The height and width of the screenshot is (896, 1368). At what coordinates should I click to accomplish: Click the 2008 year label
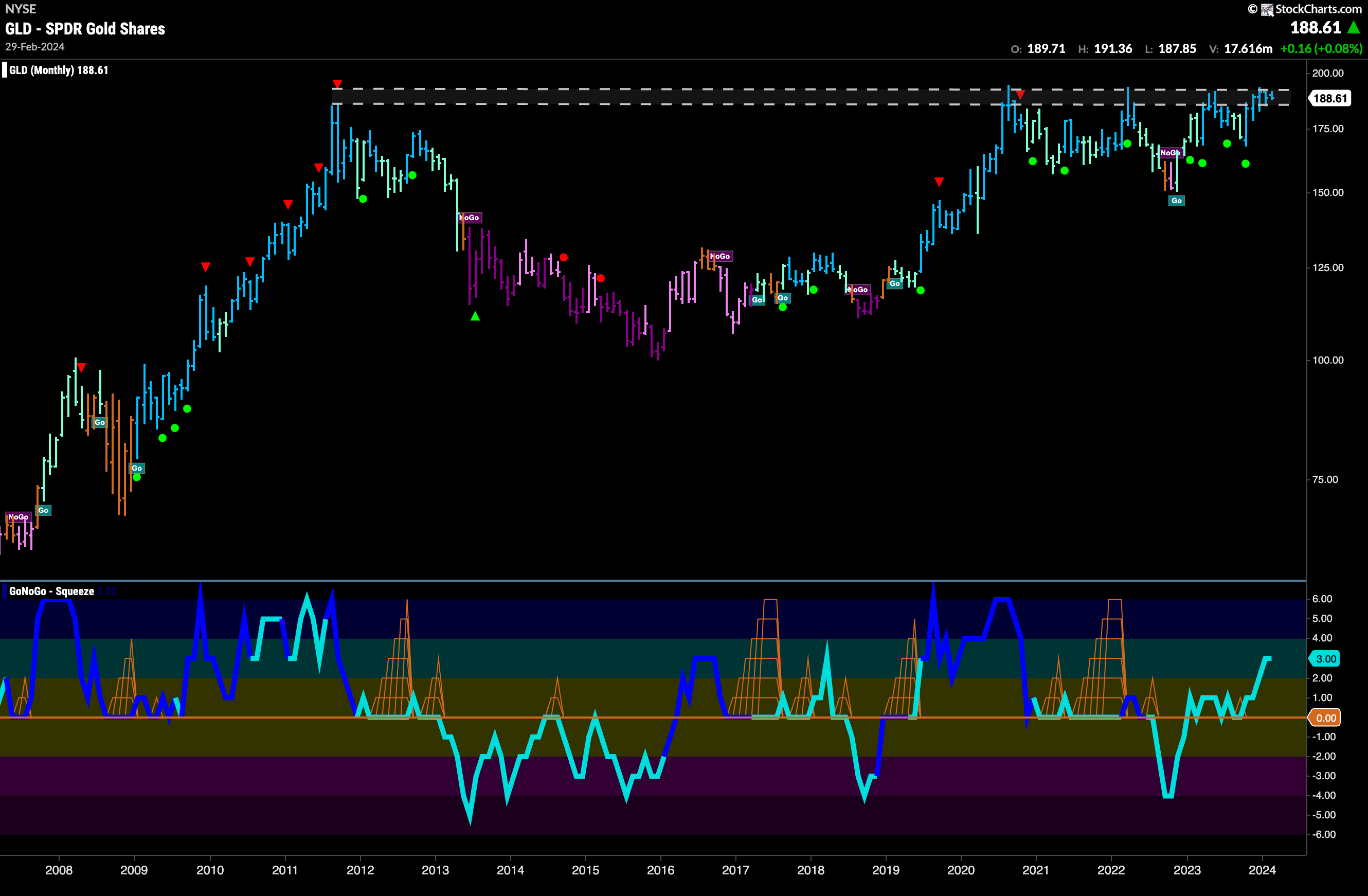59,870
